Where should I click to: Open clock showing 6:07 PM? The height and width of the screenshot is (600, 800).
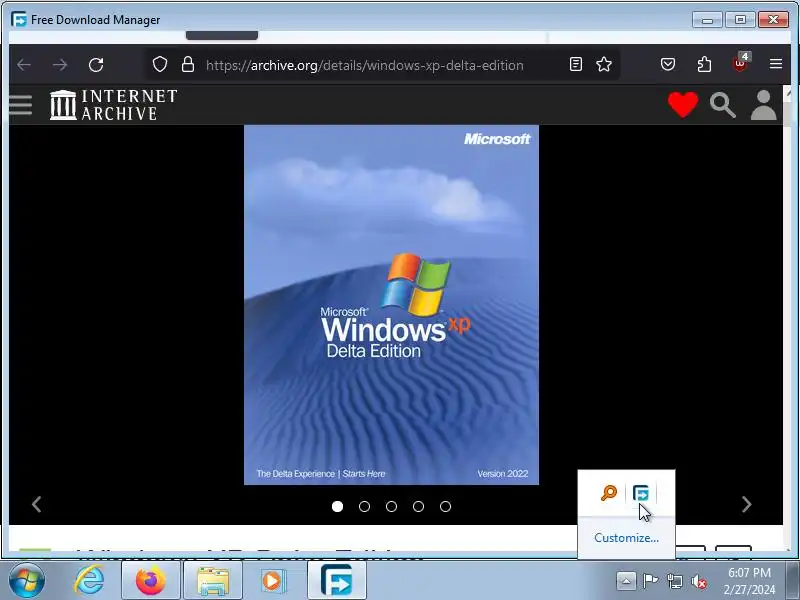tap(749, 581)
